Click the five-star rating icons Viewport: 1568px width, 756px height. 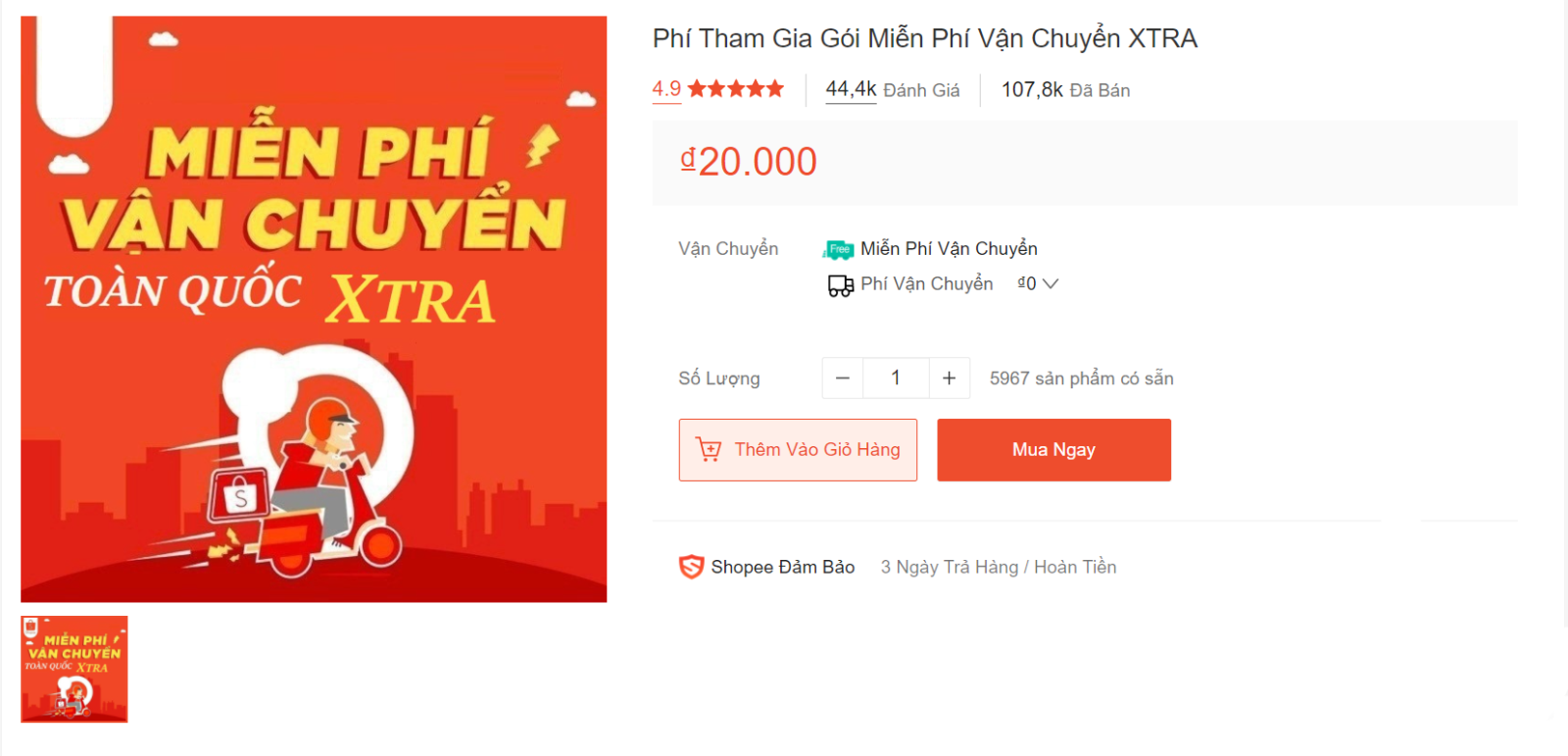click(736, 89)
